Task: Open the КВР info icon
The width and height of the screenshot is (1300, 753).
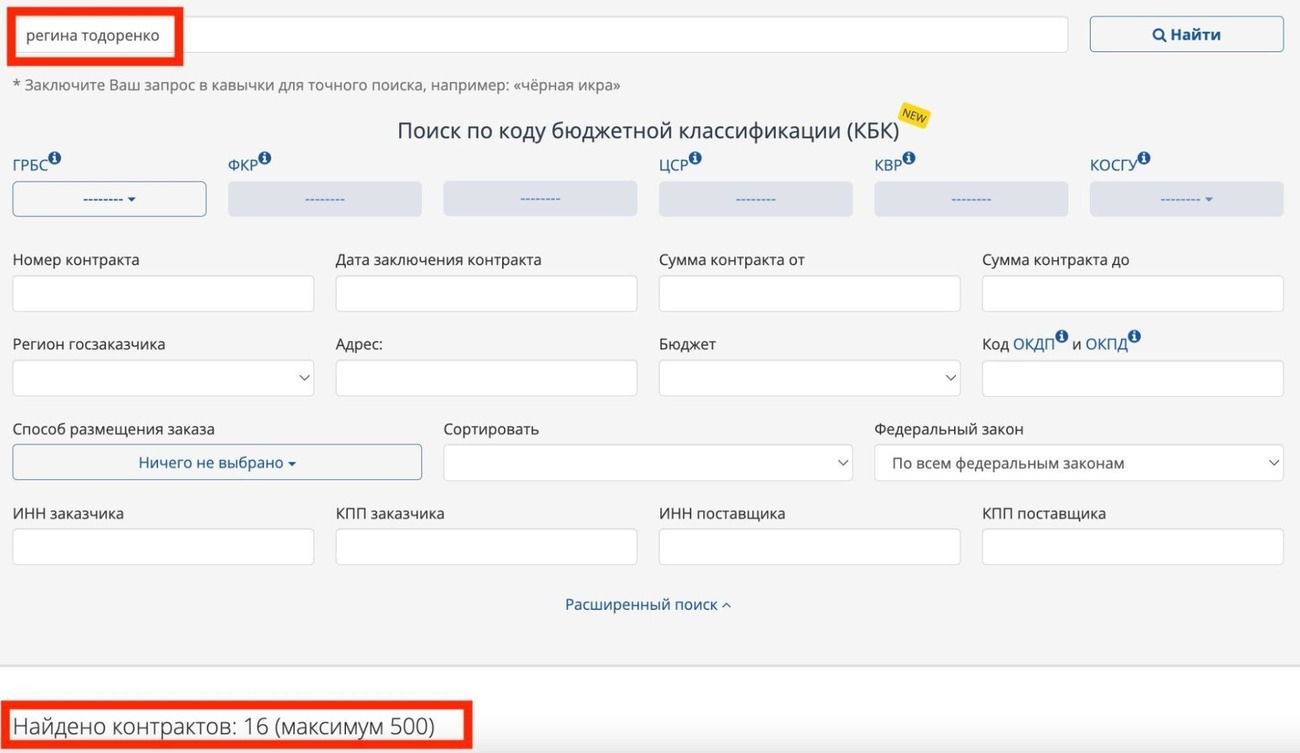Action: click(x=909, y=158)
